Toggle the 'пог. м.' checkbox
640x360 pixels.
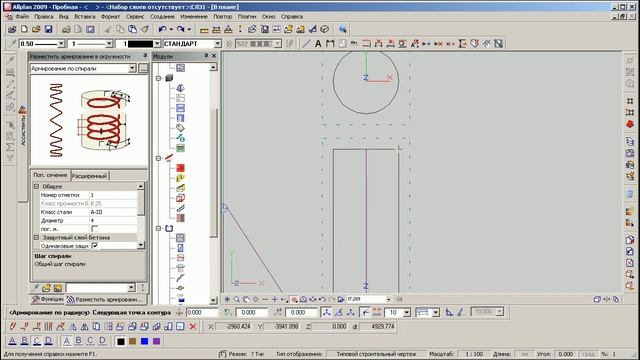pos(95,229)
